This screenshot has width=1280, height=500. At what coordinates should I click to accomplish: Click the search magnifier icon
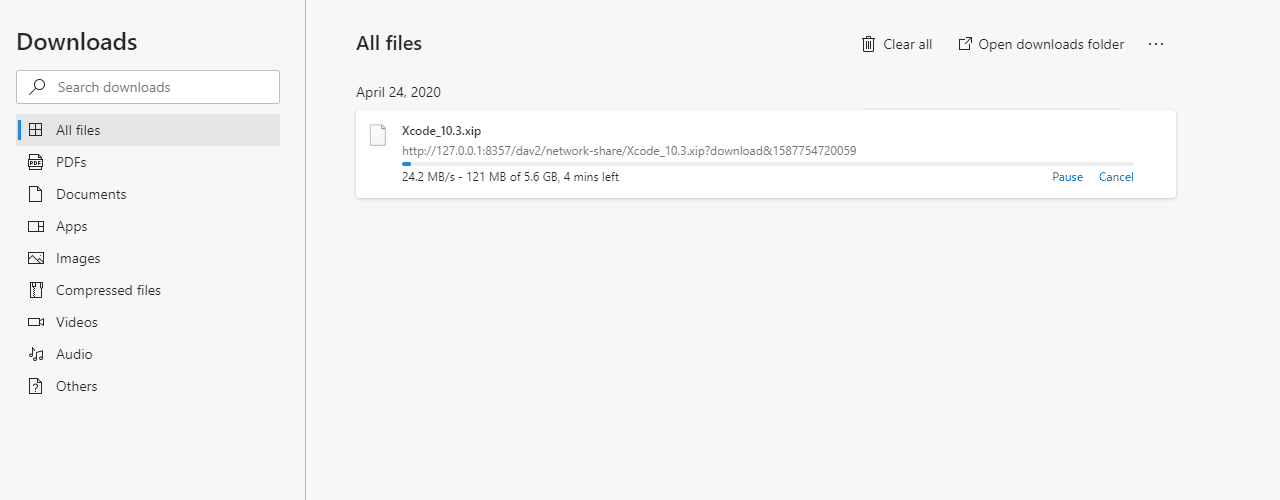[x=37, y=87]
